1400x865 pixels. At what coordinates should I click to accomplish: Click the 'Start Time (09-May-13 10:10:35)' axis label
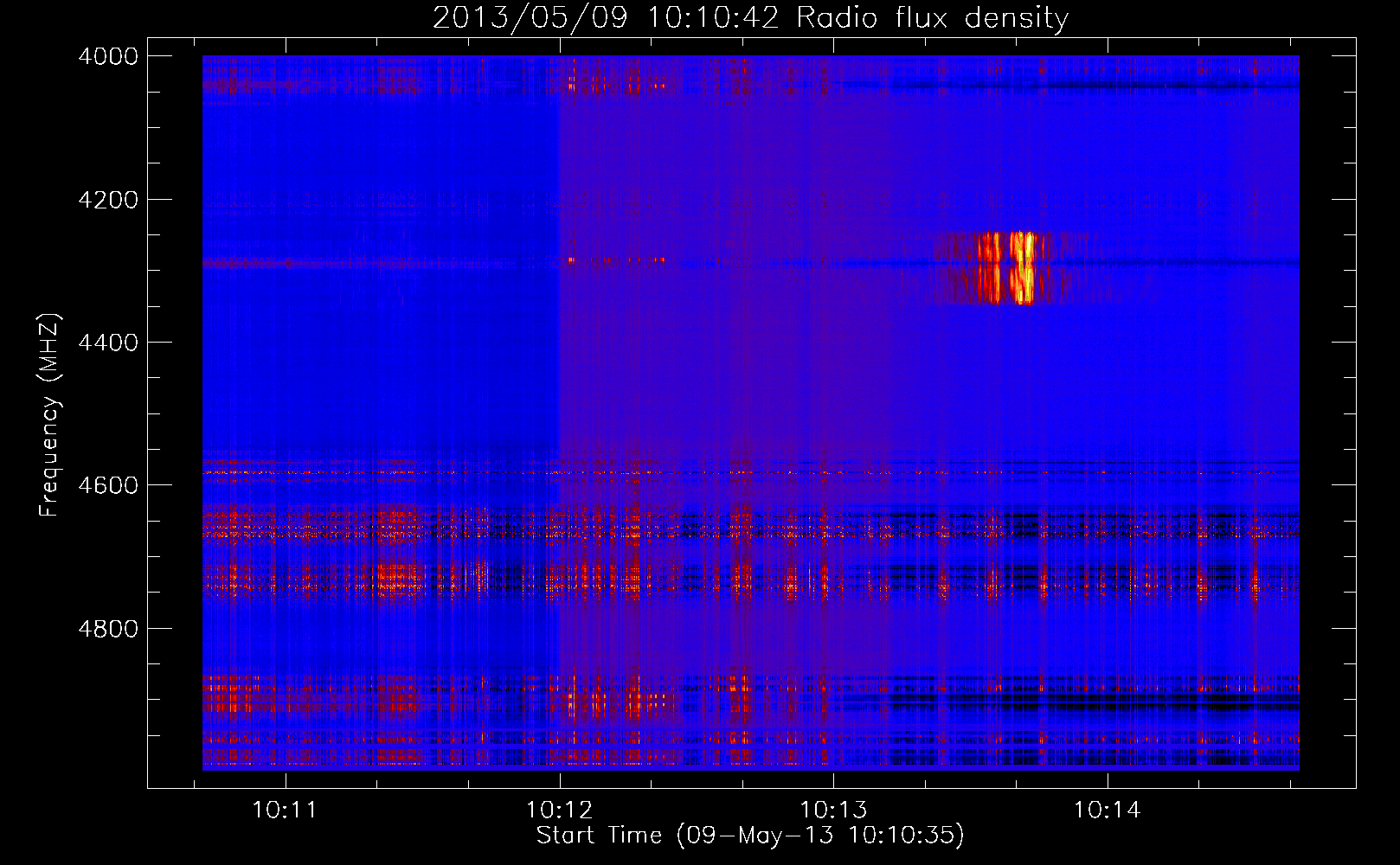click(749, 836)
